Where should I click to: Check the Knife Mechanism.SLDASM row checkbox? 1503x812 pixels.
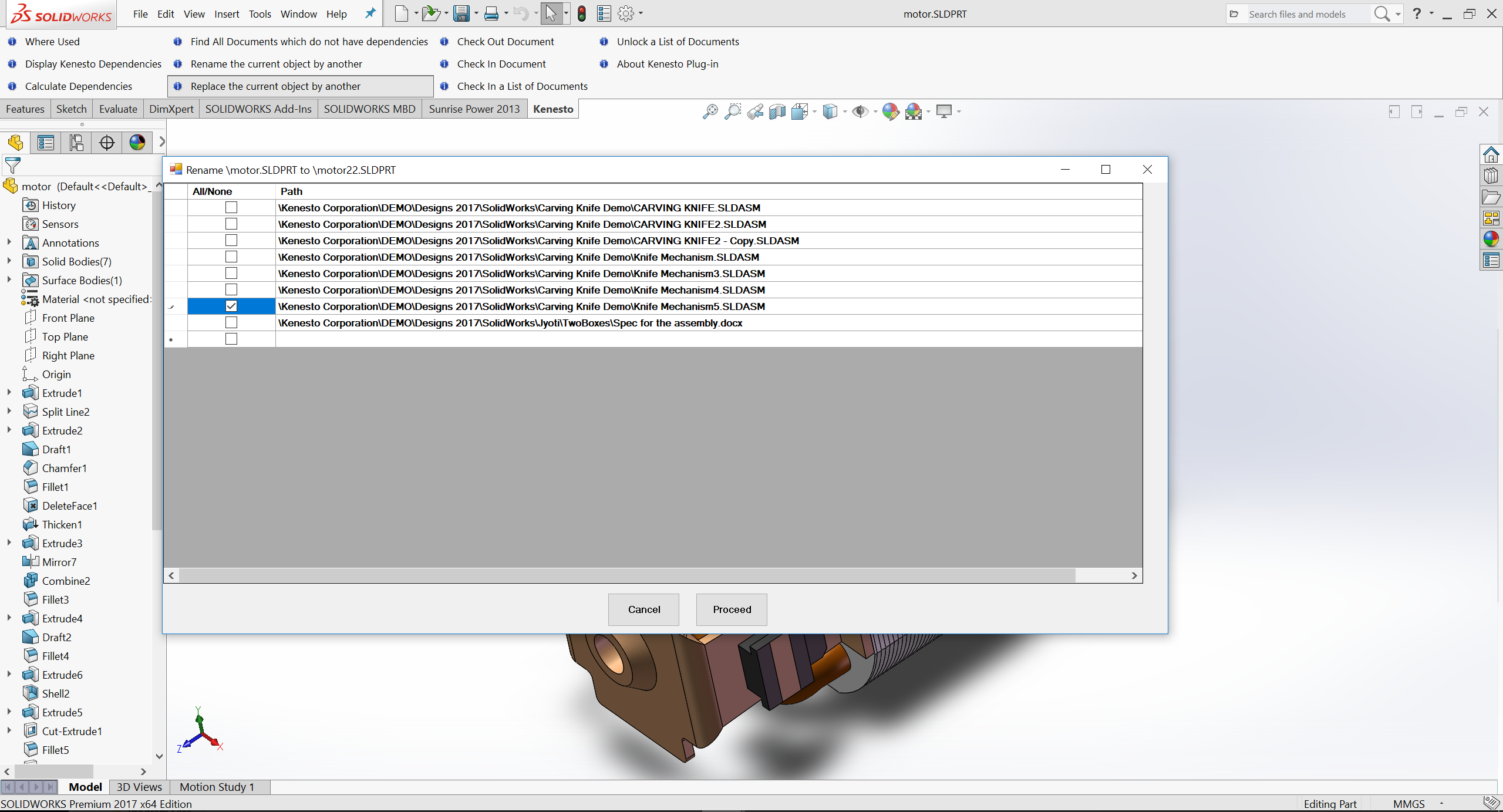[231, 257]
